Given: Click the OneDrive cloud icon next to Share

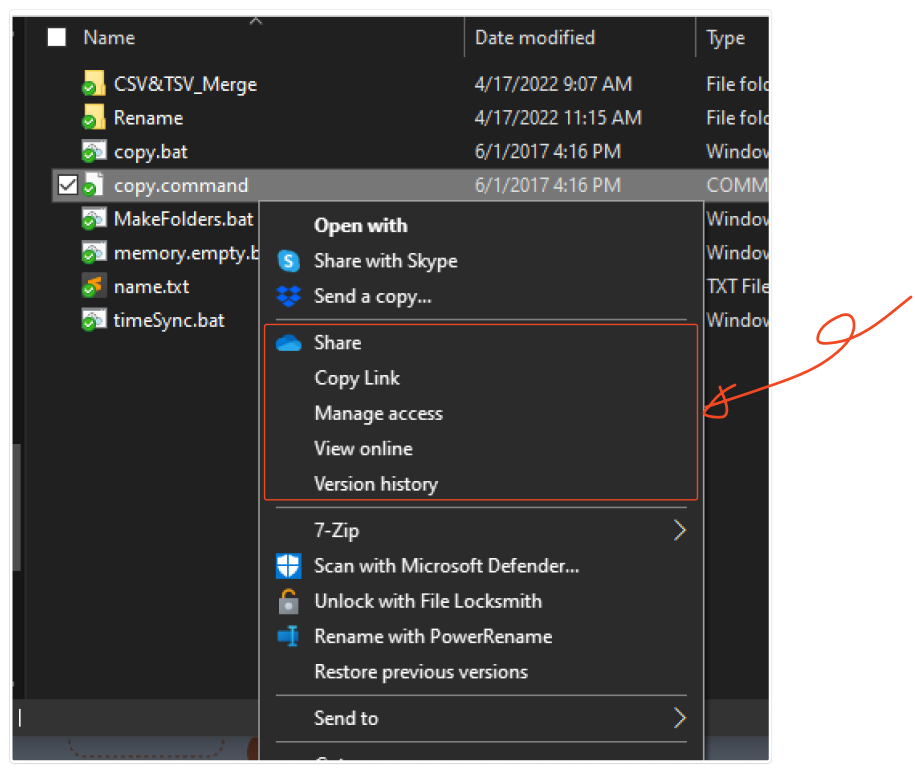Looking at the screenshot, I should tap(288, 343).
